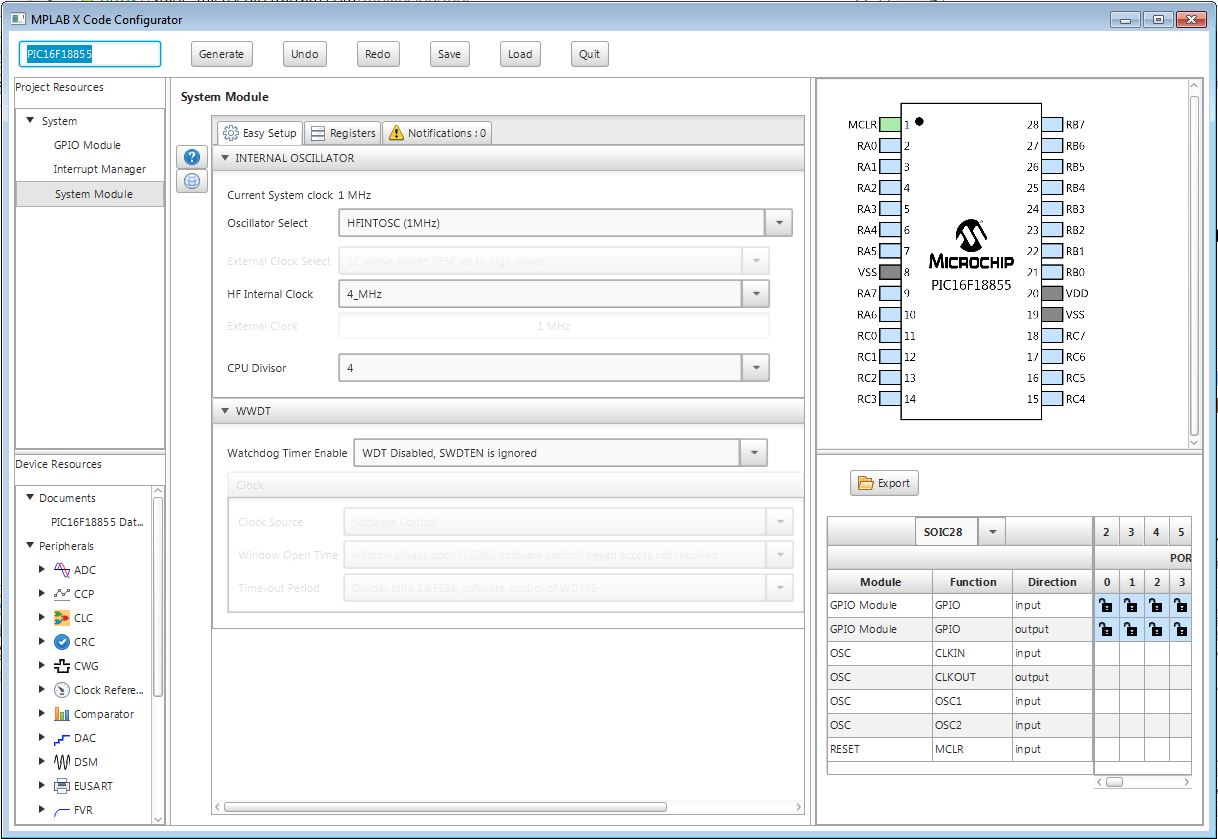Click the CRC checkmark icon

pyautogui.click(x=62, y=642)
